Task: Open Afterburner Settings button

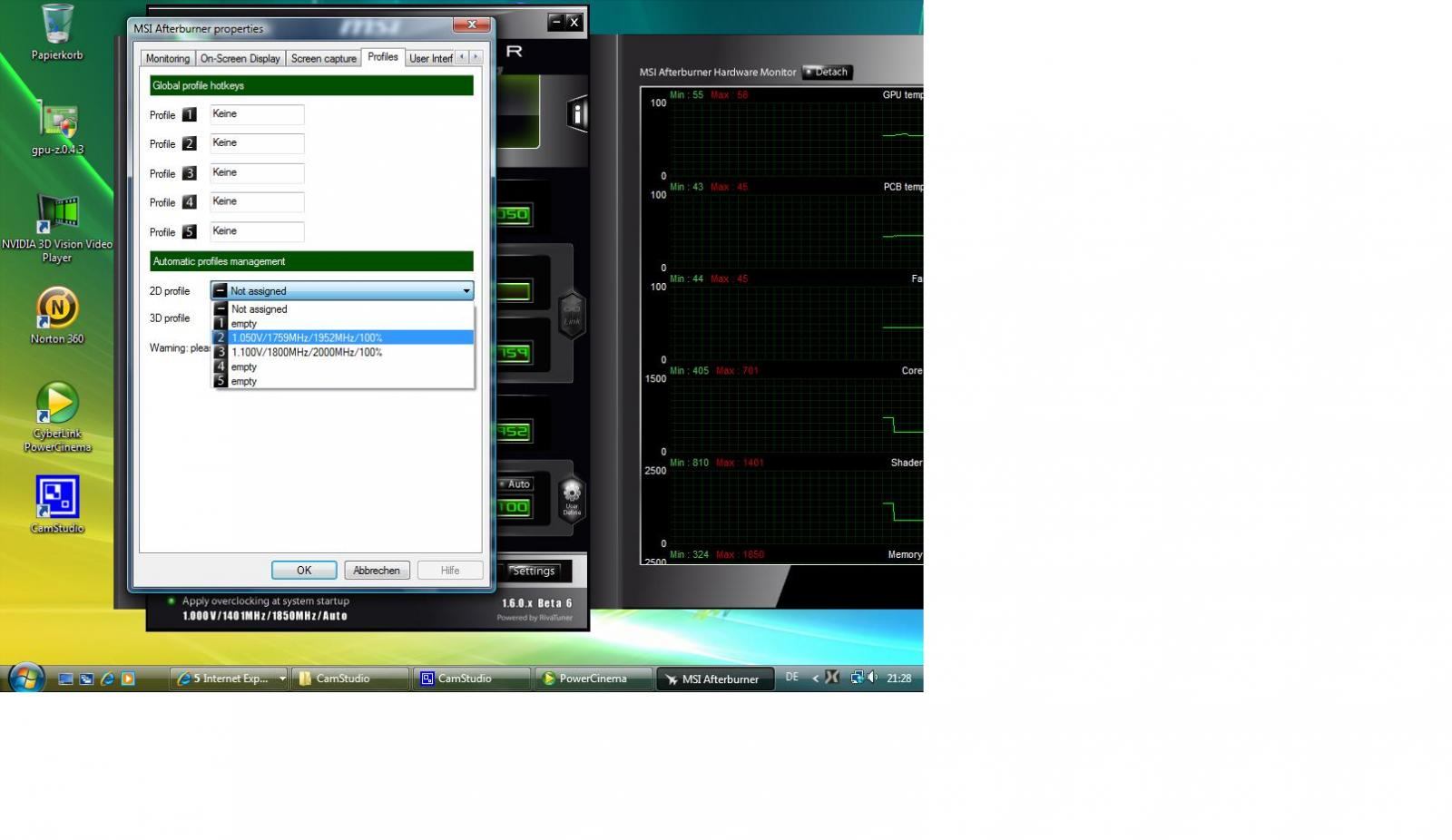Action: tap(534, 571)
